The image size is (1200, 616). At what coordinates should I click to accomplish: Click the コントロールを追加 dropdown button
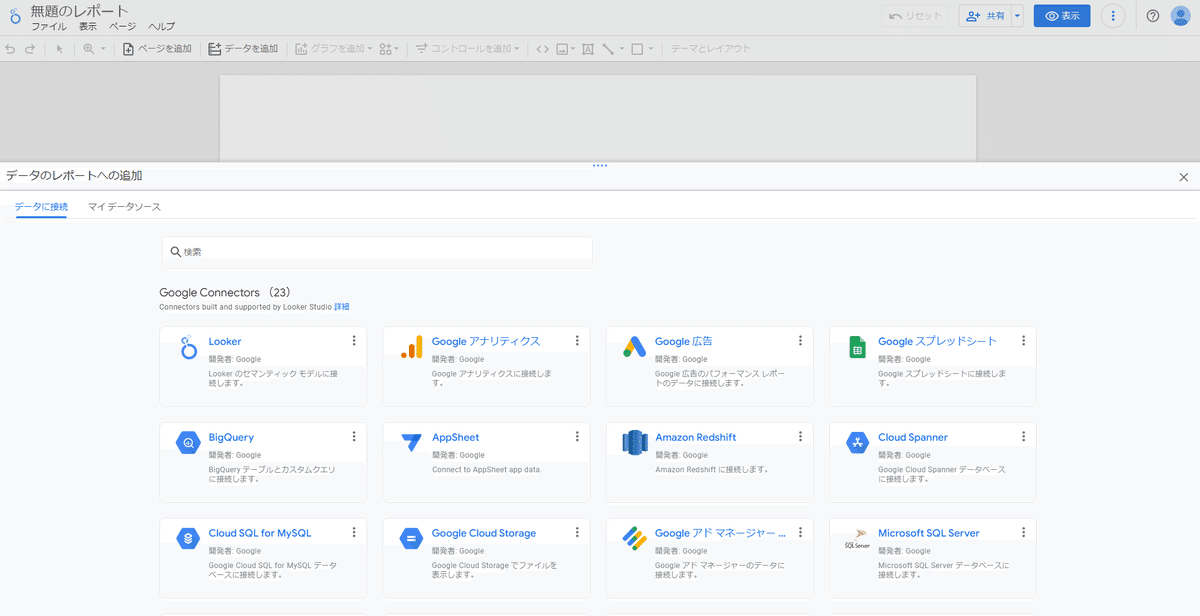pyautogui.click(x=468, y=49)
